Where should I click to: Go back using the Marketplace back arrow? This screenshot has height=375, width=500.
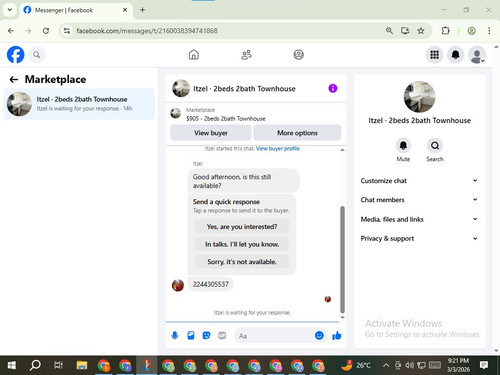click(x=14, y=79)
